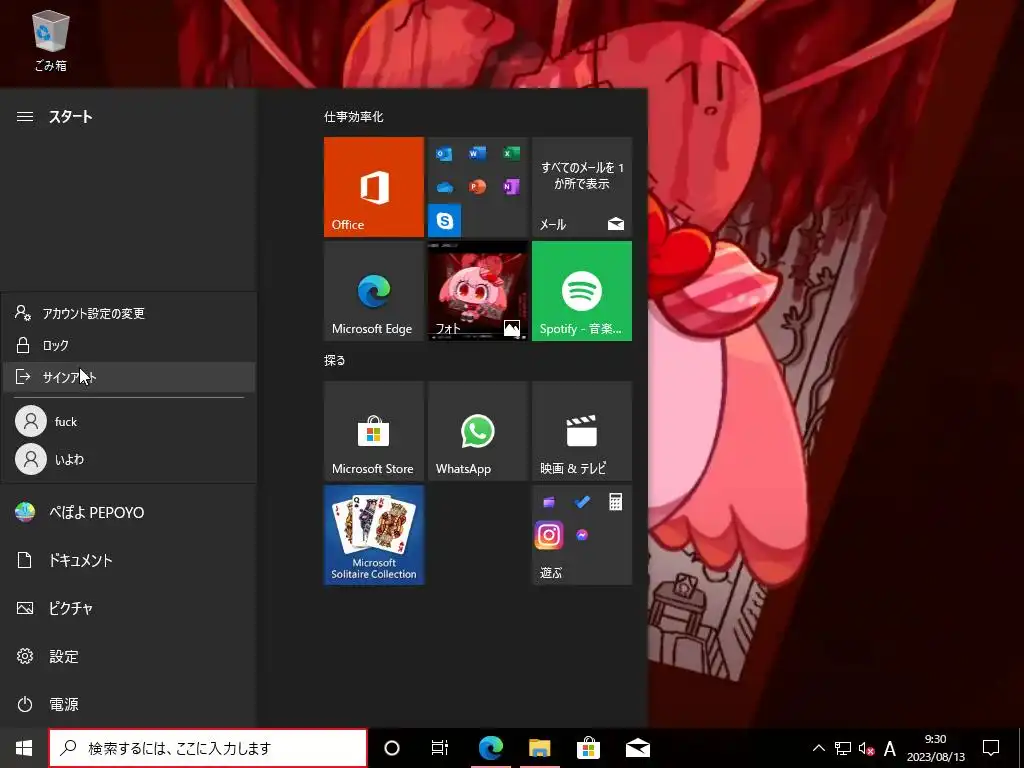Open Mail from the taskbar

(637, 748)
